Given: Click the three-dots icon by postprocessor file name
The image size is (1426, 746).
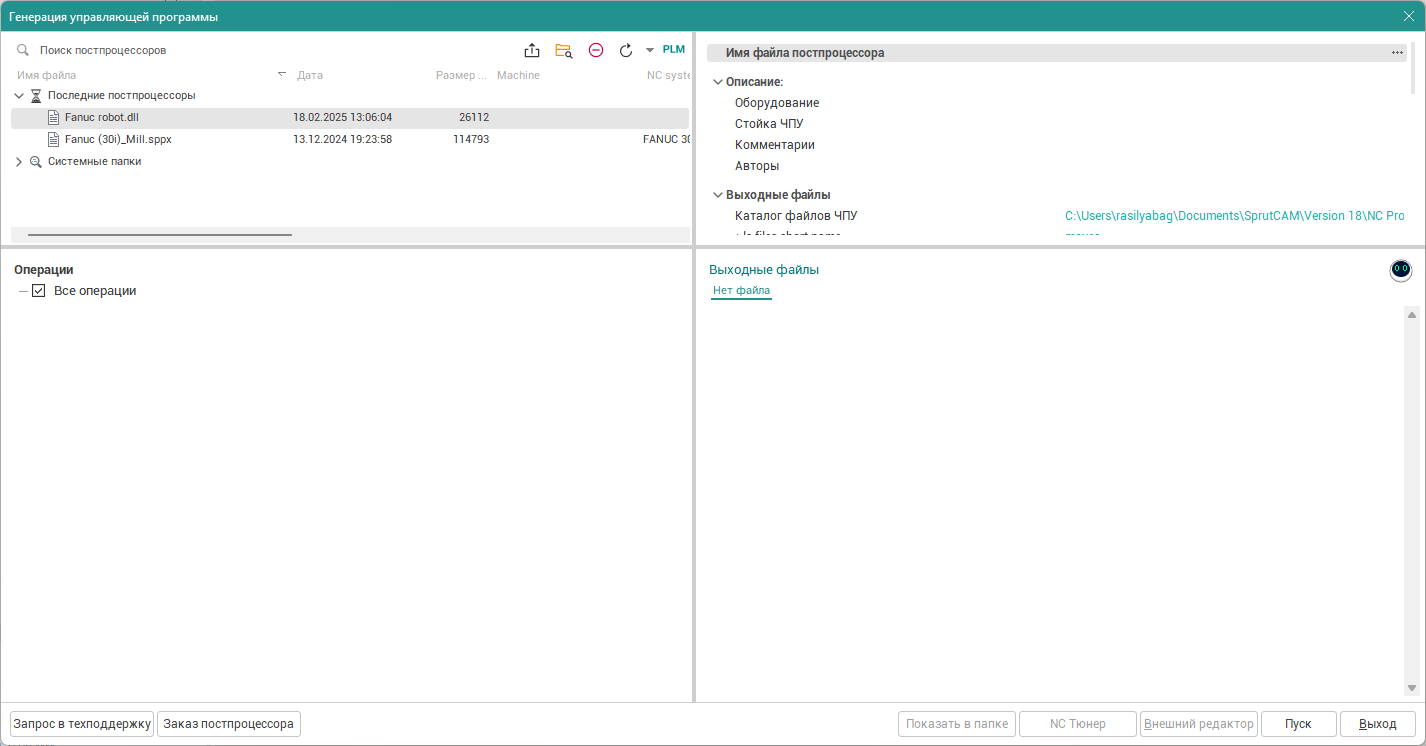Looking at the screenshot, I should (1397, 53).
